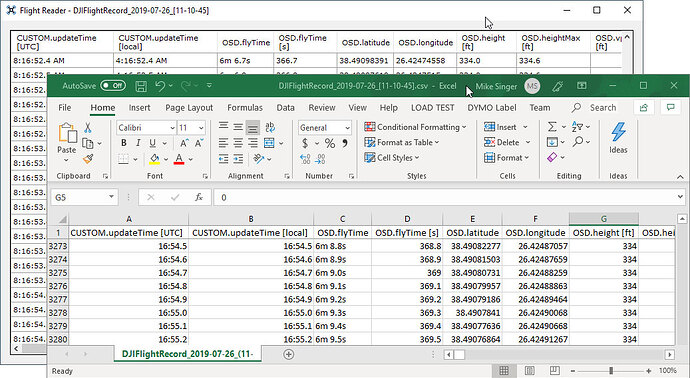Click the Redo icon
This screenshot has width=690, height=378.
point(186,86)
